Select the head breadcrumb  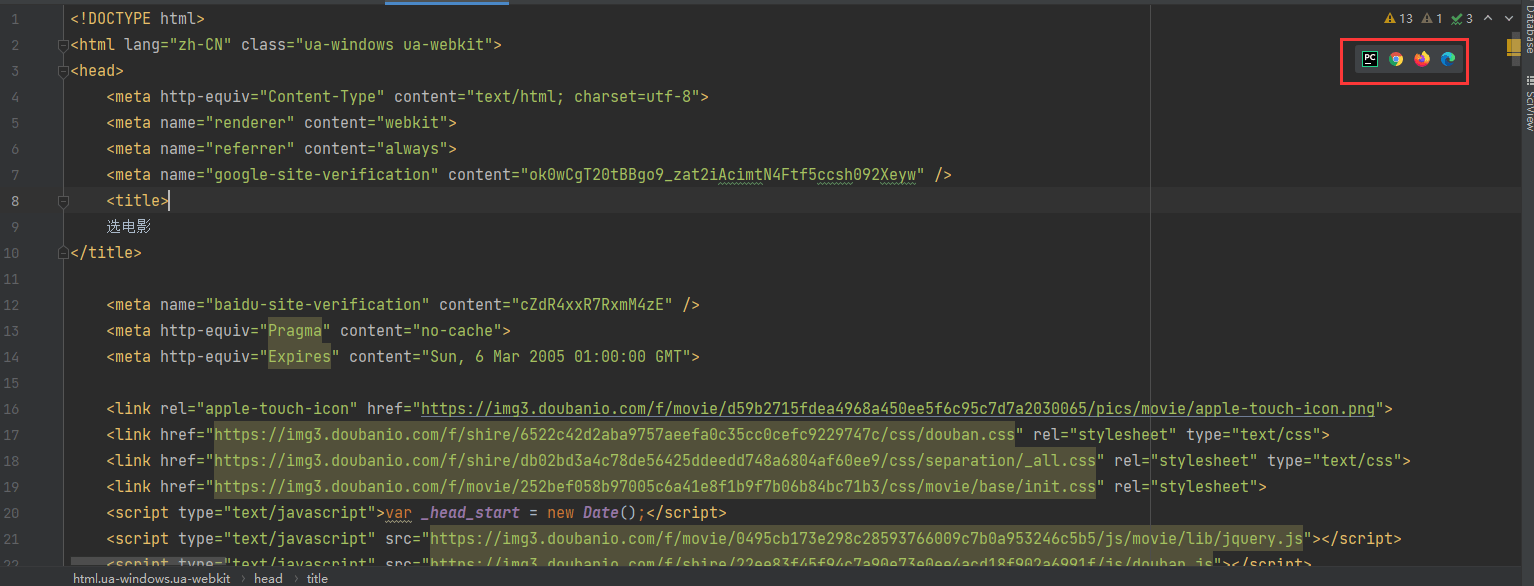coord(268,578)
